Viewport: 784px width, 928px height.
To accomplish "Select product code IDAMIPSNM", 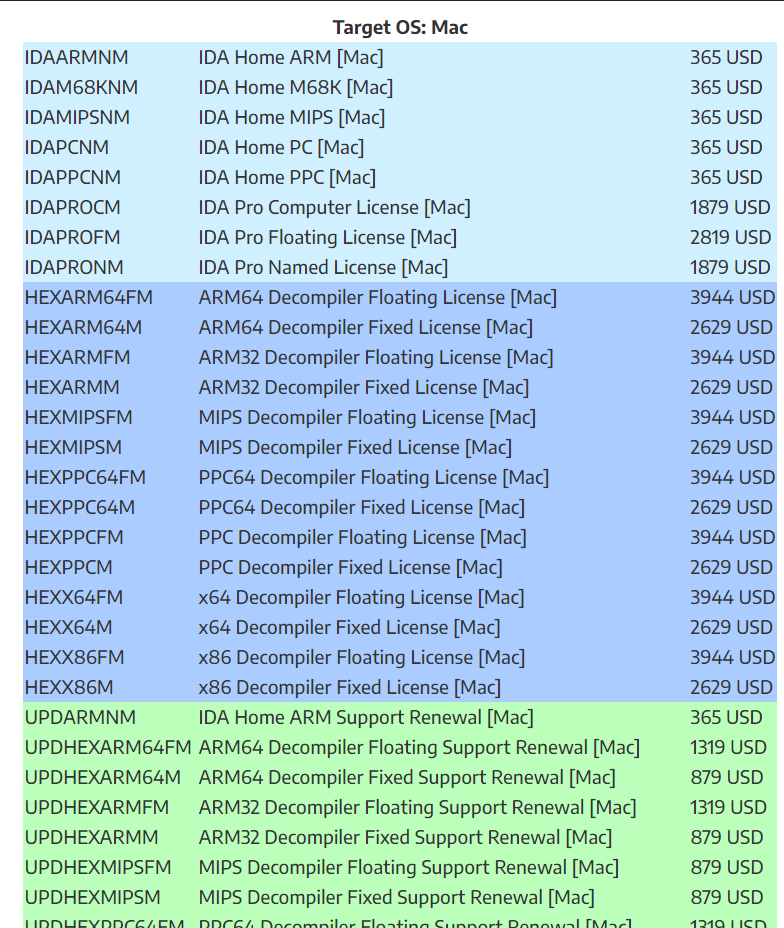I will [x=77, y=117].
